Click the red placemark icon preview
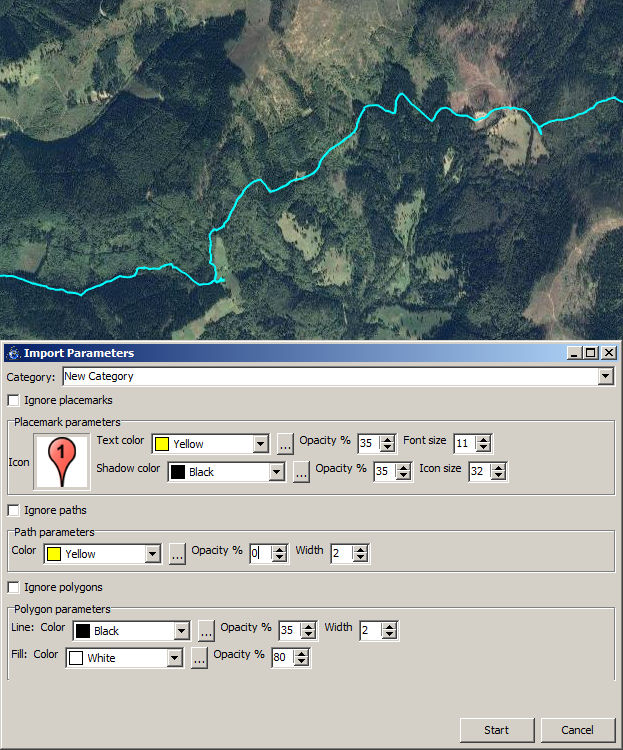 (x=62, y=462)
